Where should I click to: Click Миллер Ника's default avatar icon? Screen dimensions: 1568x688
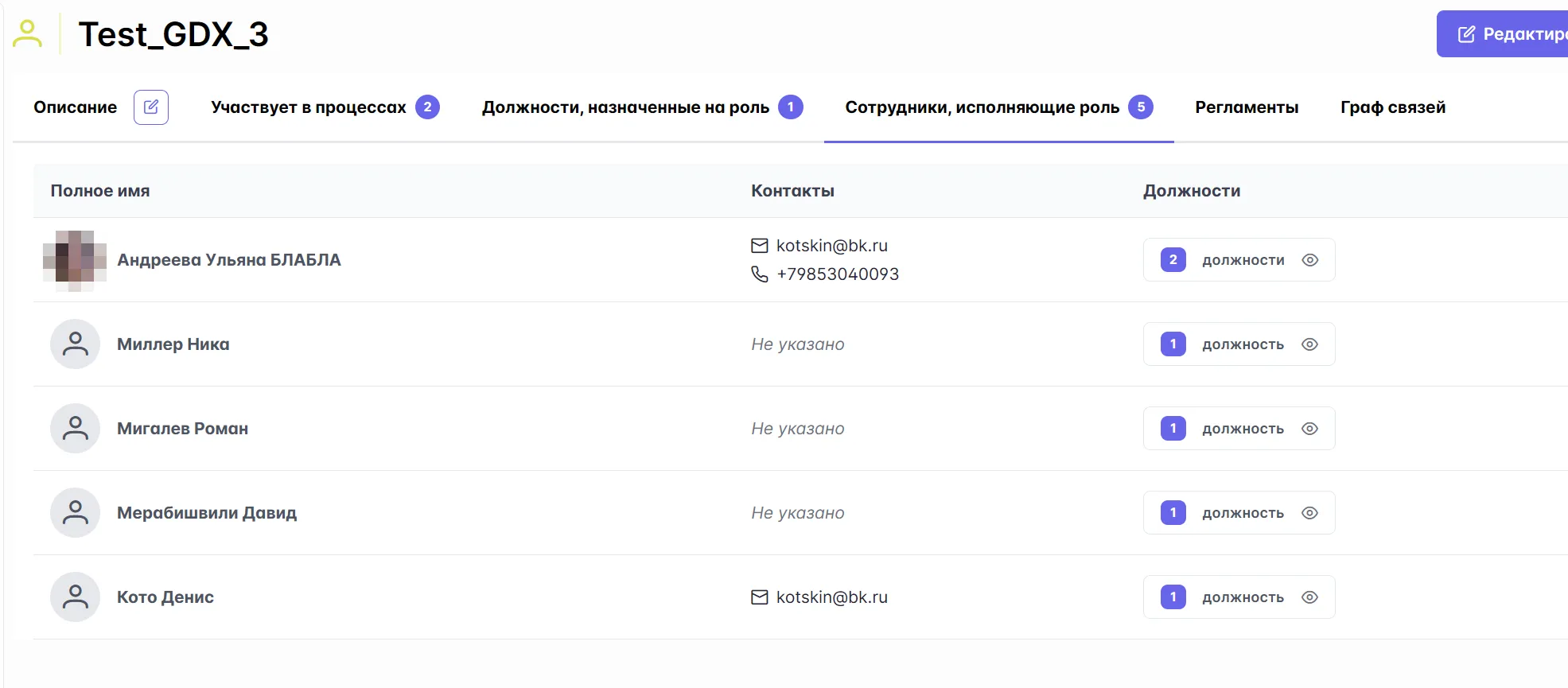75,344
